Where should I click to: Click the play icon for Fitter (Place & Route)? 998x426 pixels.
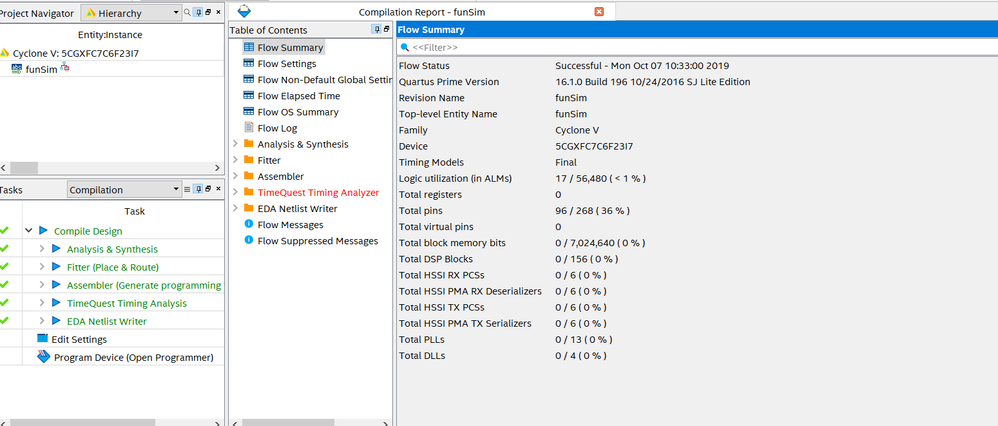coord(56,267)
